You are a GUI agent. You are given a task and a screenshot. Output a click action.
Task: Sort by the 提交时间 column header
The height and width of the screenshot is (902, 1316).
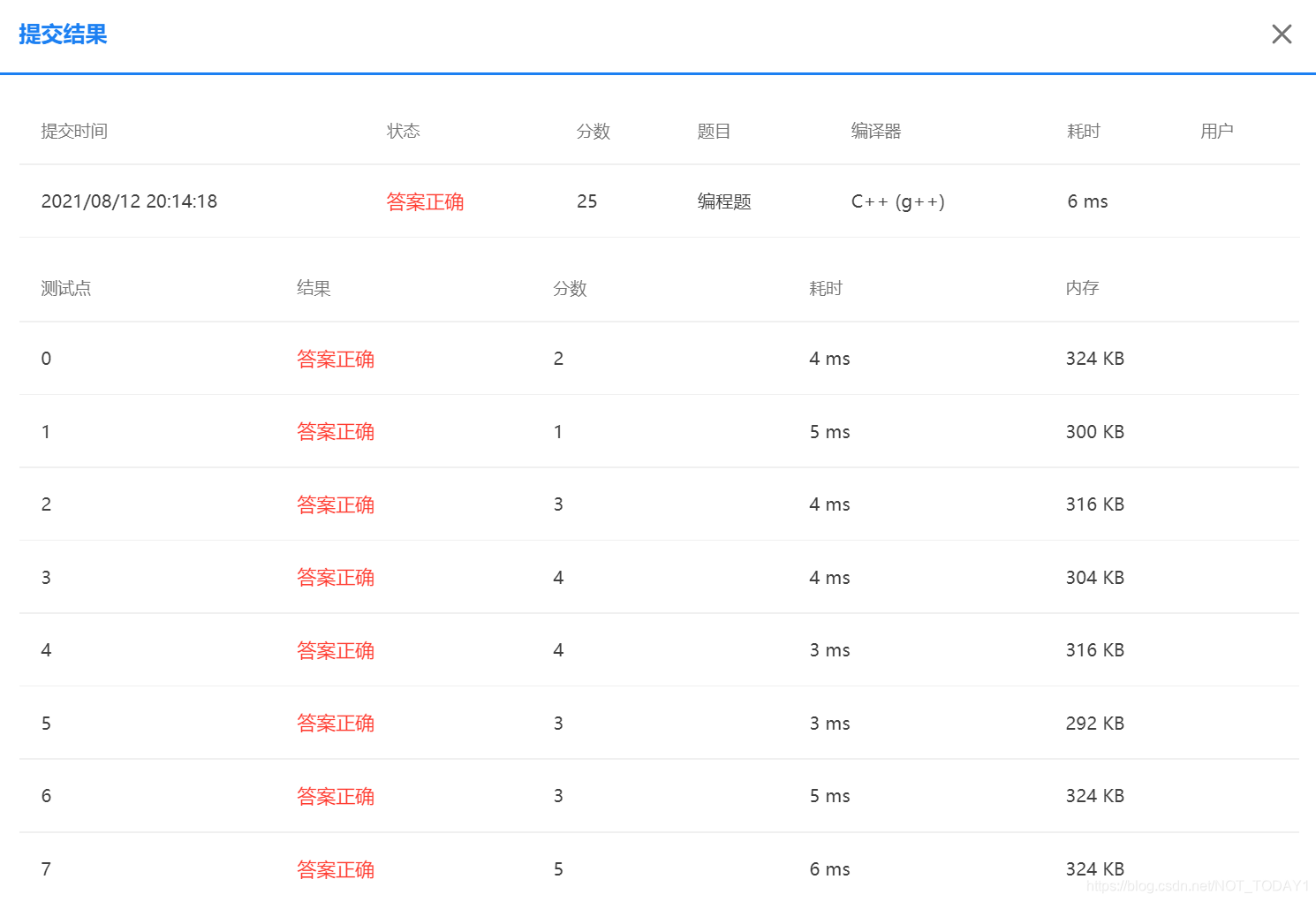[x=74, y=131]
